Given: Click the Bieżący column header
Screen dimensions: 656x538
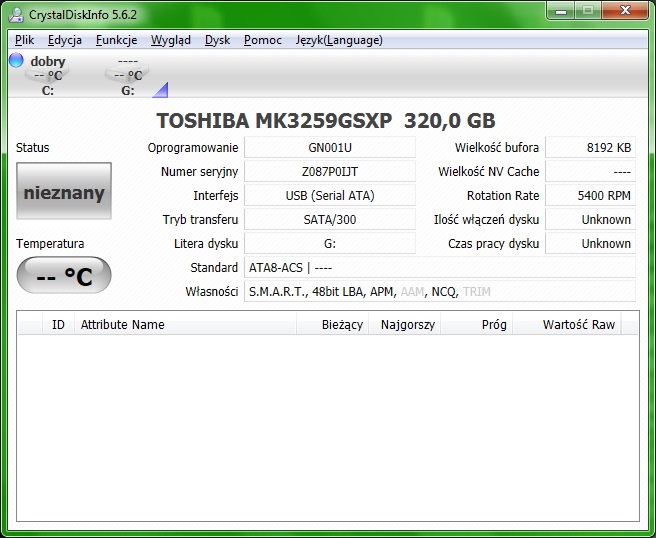Looking at the screenshot, I should (333, 325).
